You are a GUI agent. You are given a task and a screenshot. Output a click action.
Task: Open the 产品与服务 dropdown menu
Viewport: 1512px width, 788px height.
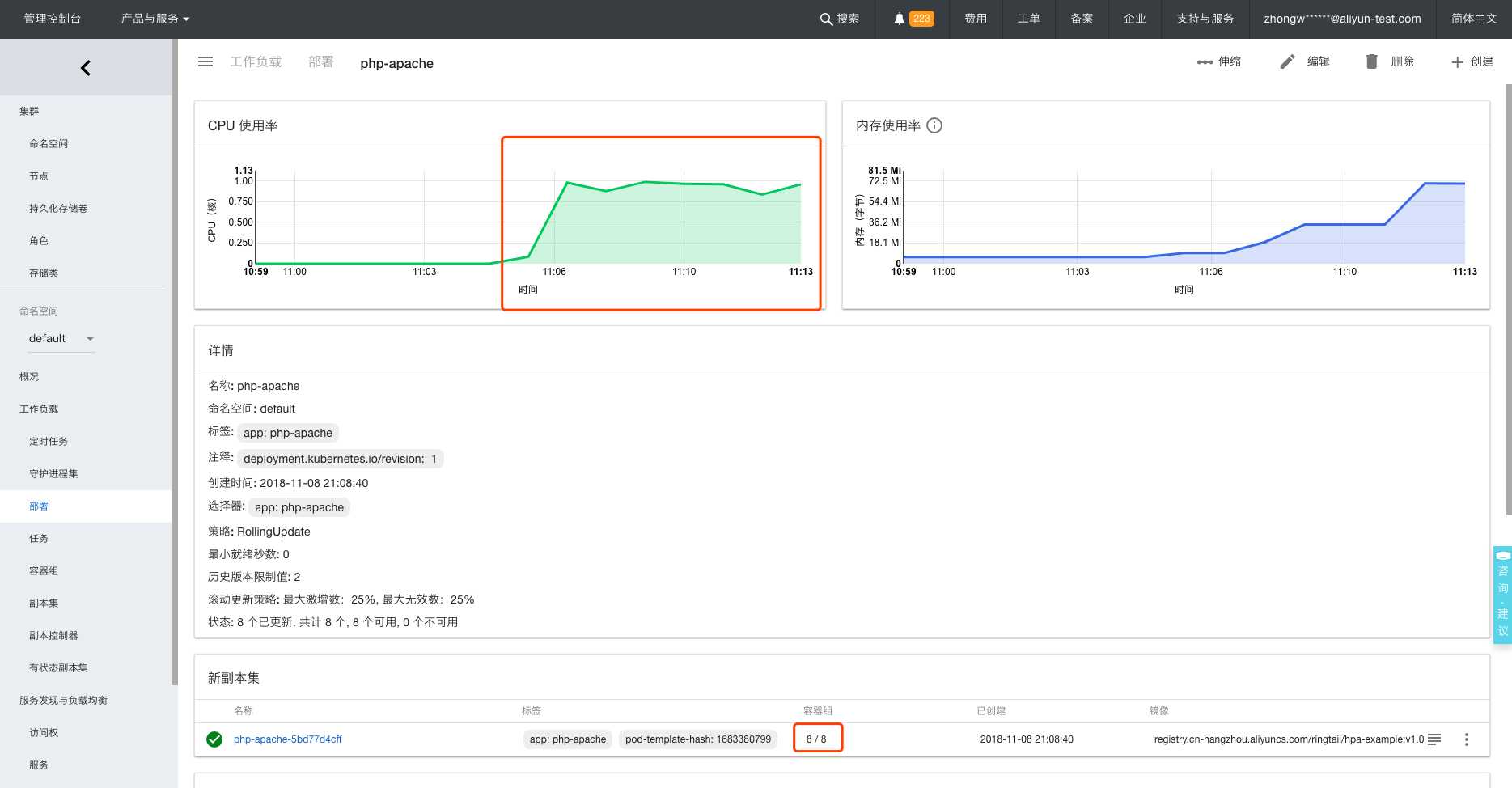click(x=155, y=19)
